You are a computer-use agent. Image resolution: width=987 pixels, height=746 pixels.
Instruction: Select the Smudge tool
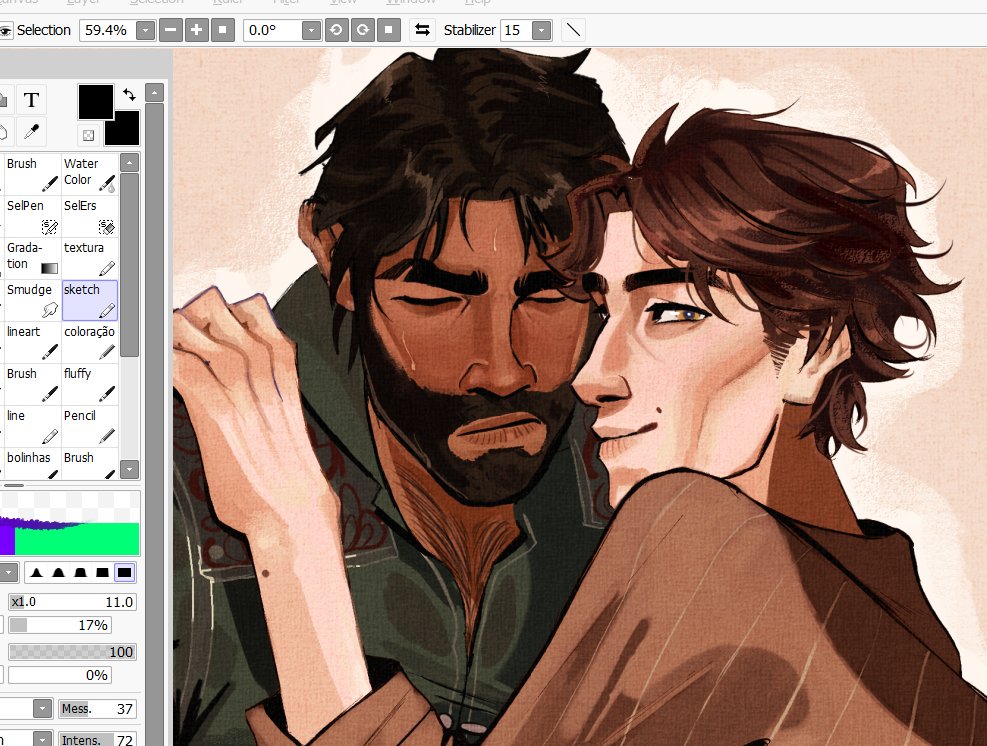(x=31, y=300)
